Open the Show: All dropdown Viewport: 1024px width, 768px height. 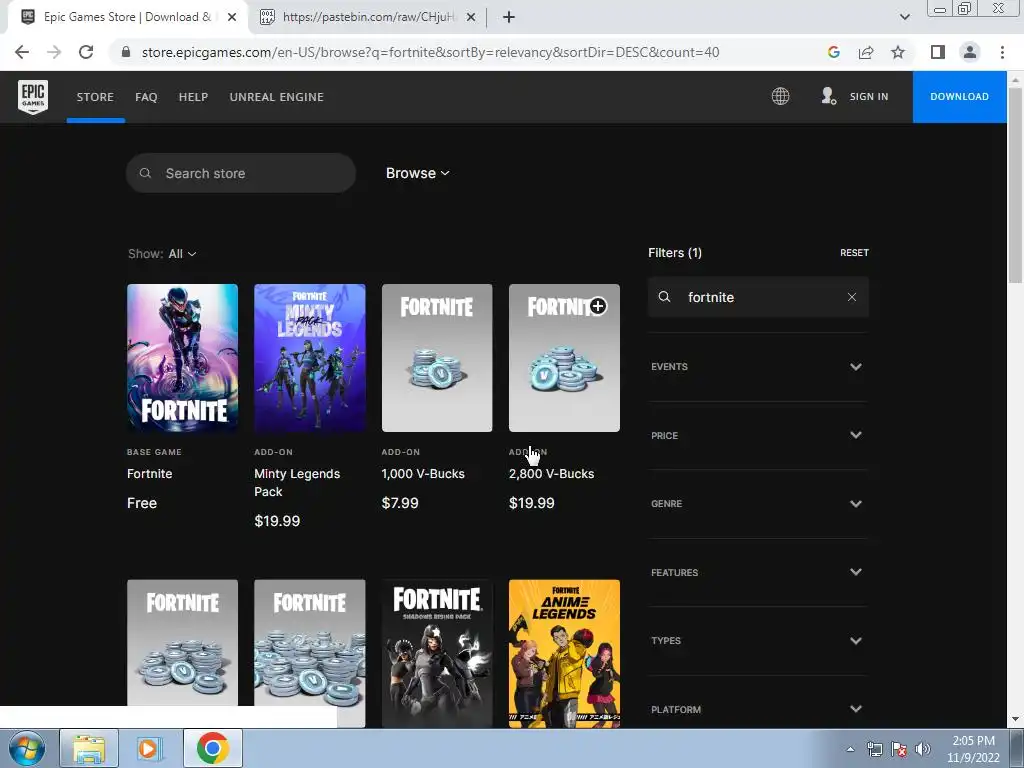[x=162, y=254]
